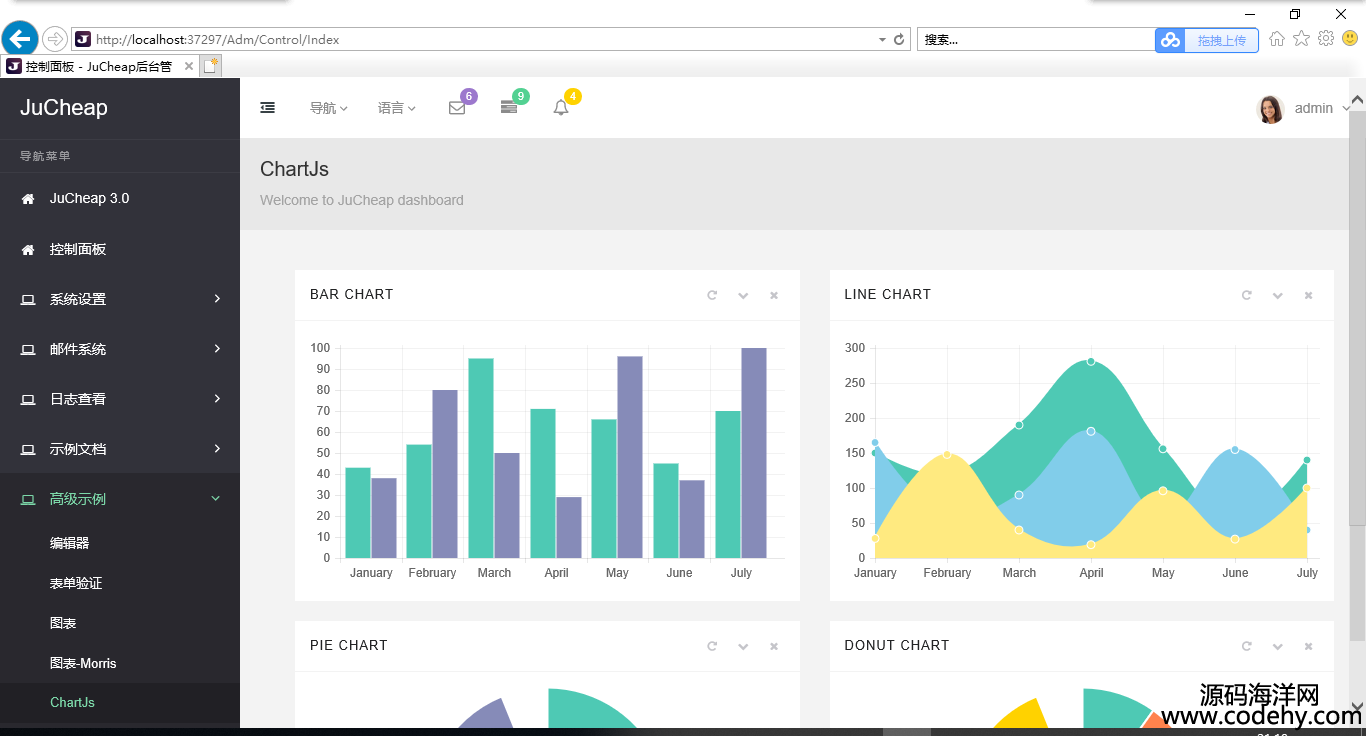Screen dimensions: 1366x736
Task: Click the browser search input field
Action: click(1035, 40)
